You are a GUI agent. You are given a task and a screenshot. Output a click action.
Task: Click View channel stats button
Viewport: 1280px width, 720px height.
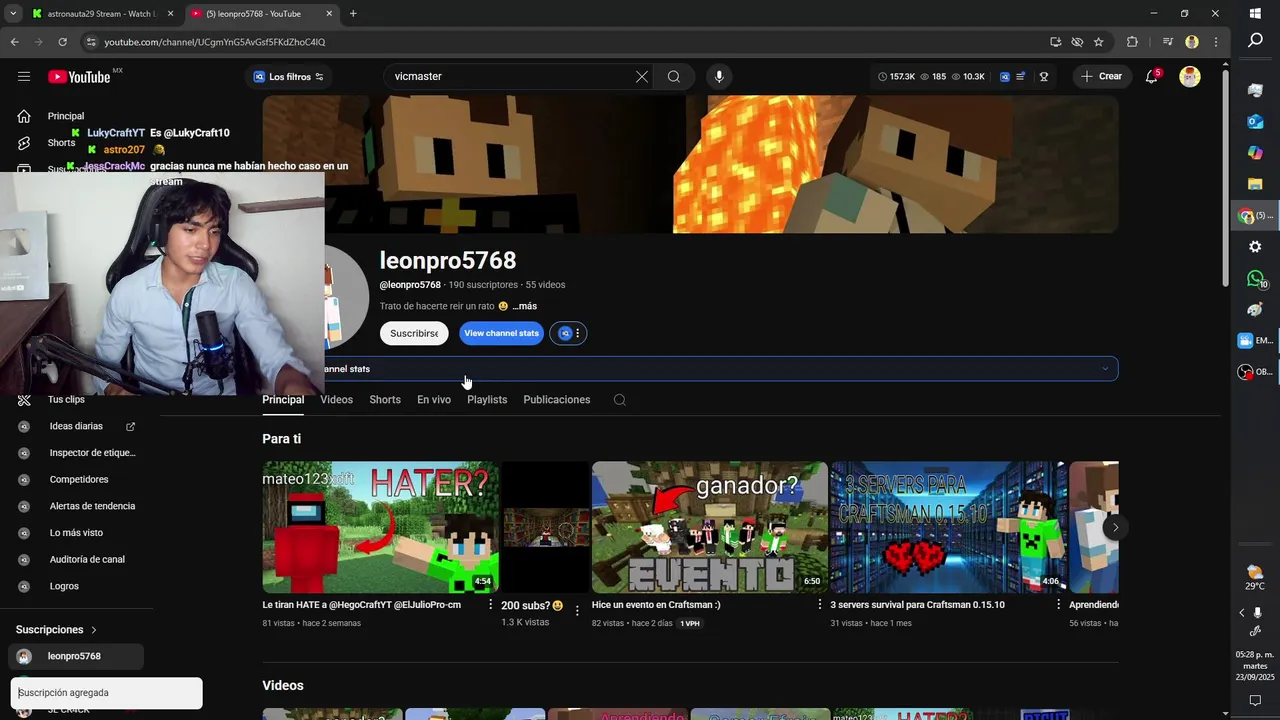(501, 333)
